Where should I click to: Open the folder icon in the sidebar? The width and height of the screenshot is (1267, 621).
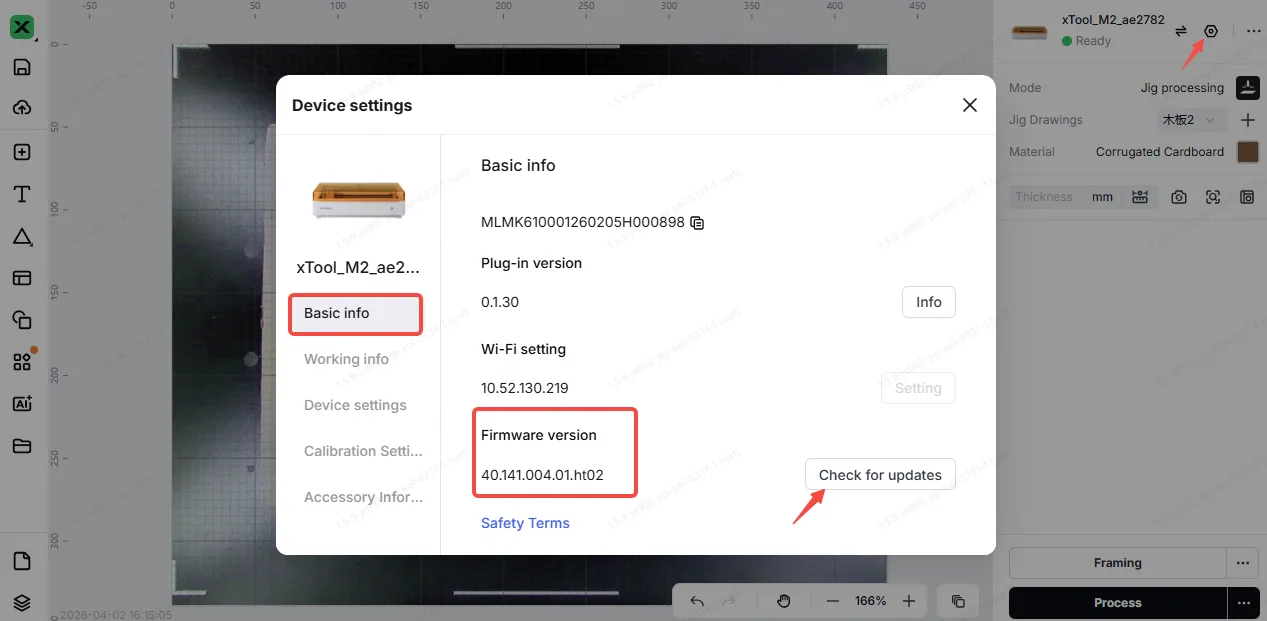pyautogui.click(x=22, y=446)
